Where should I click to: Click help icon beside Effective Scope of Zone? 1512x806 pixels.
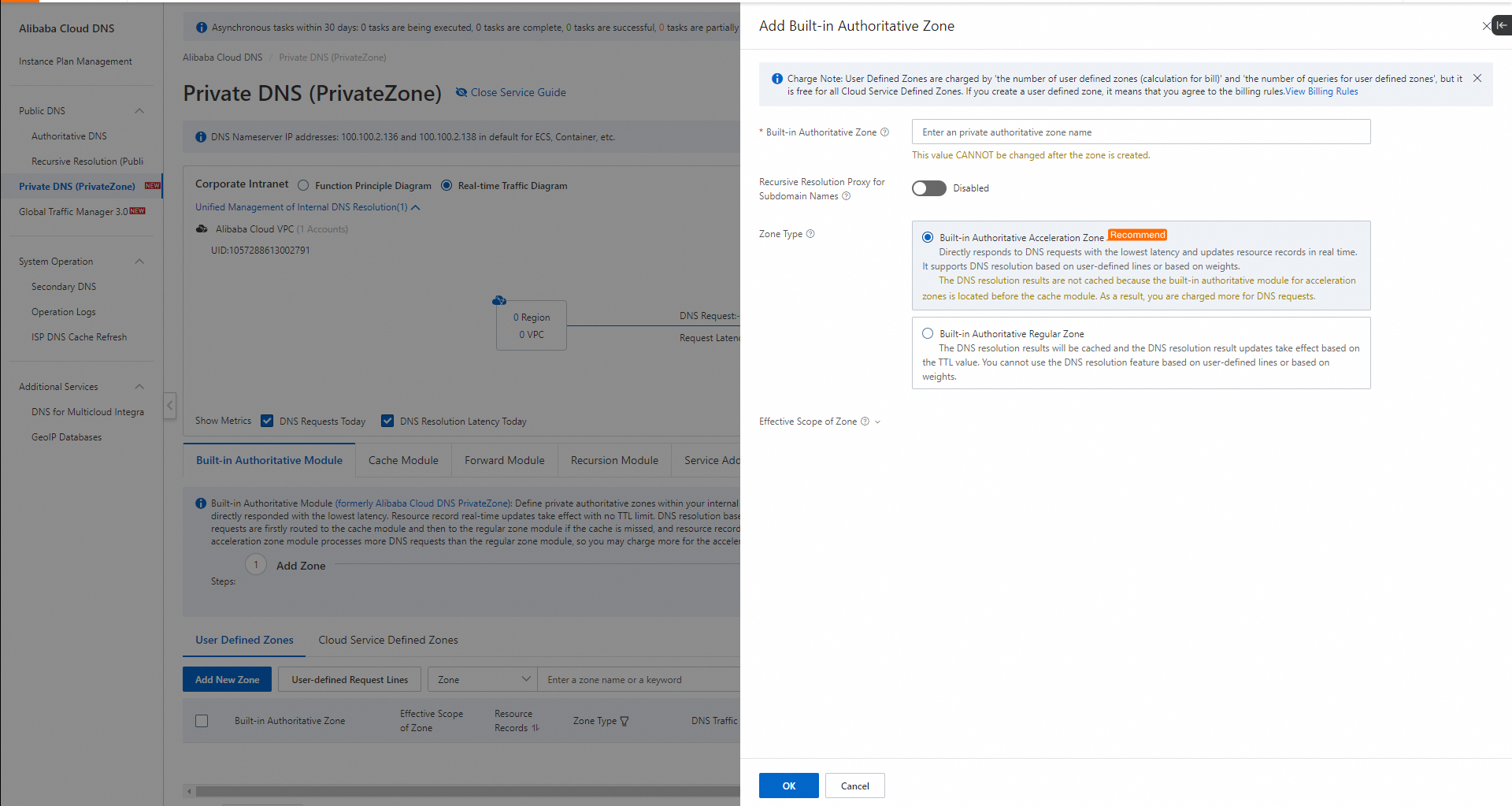865,422
